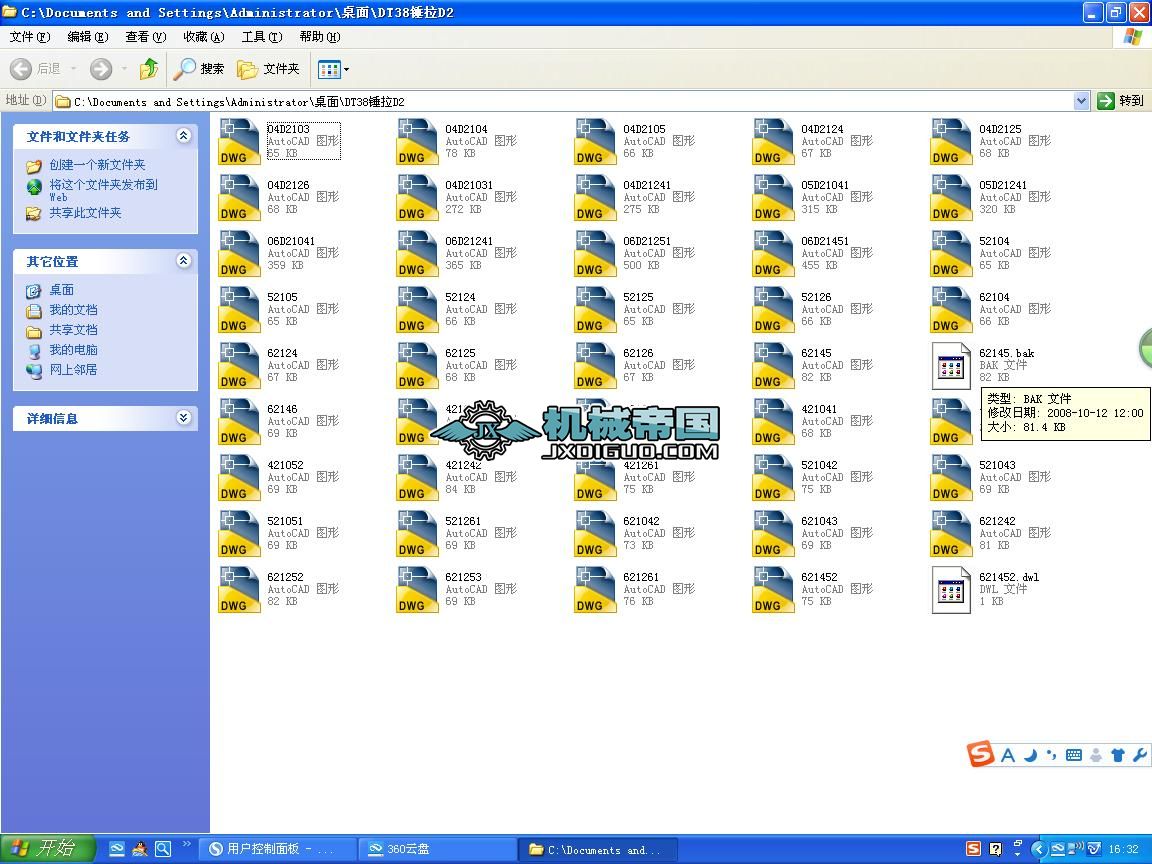Open the Views icon dropdown
Screen dimensions: 1152x864
pyautogui.click(x=333, y=70)
